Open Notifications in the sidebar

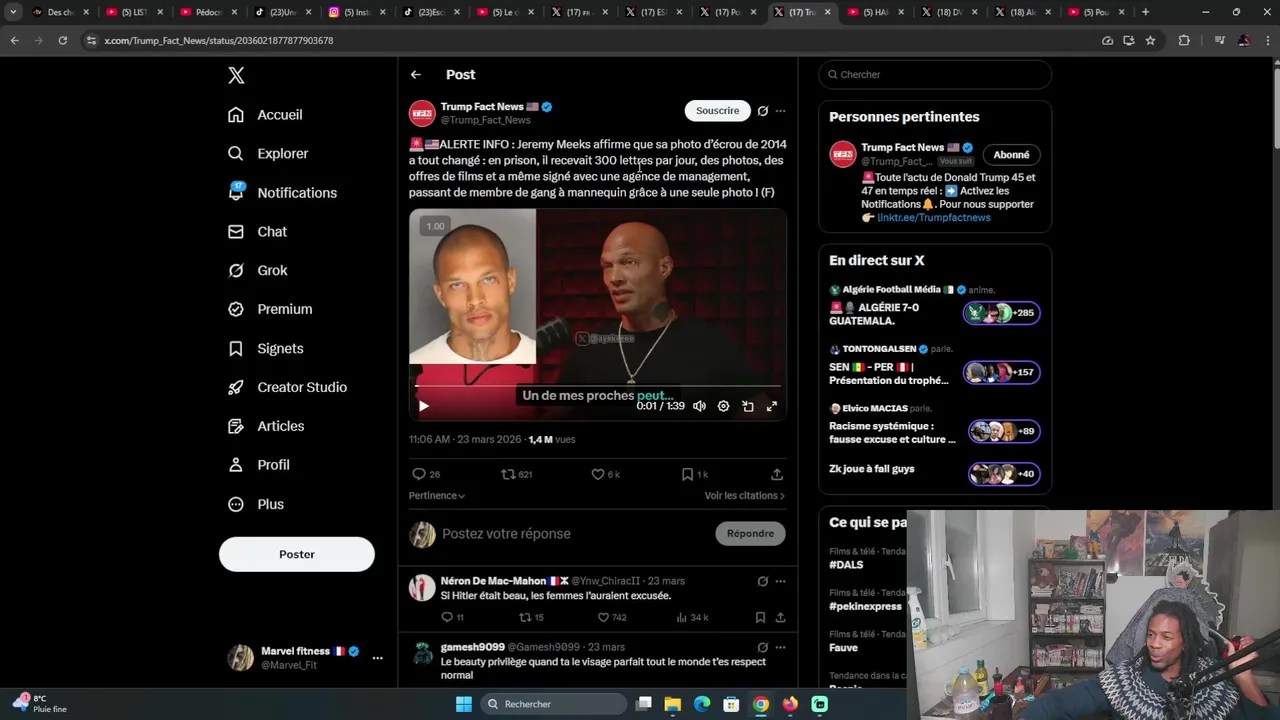pos(282,192)
